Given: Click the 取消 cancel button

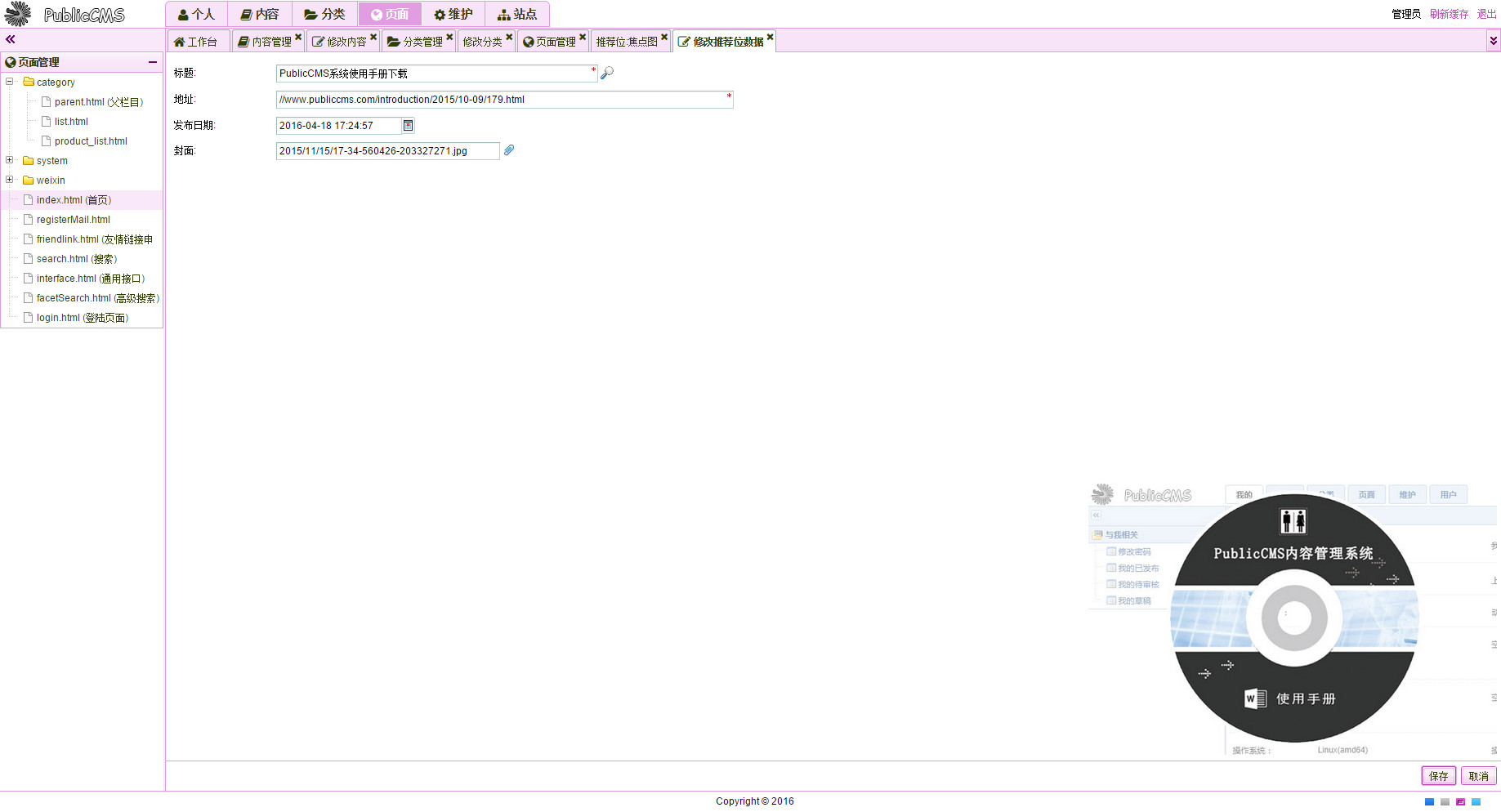Looking at the screenshot, I should [x=1479, y=776].
